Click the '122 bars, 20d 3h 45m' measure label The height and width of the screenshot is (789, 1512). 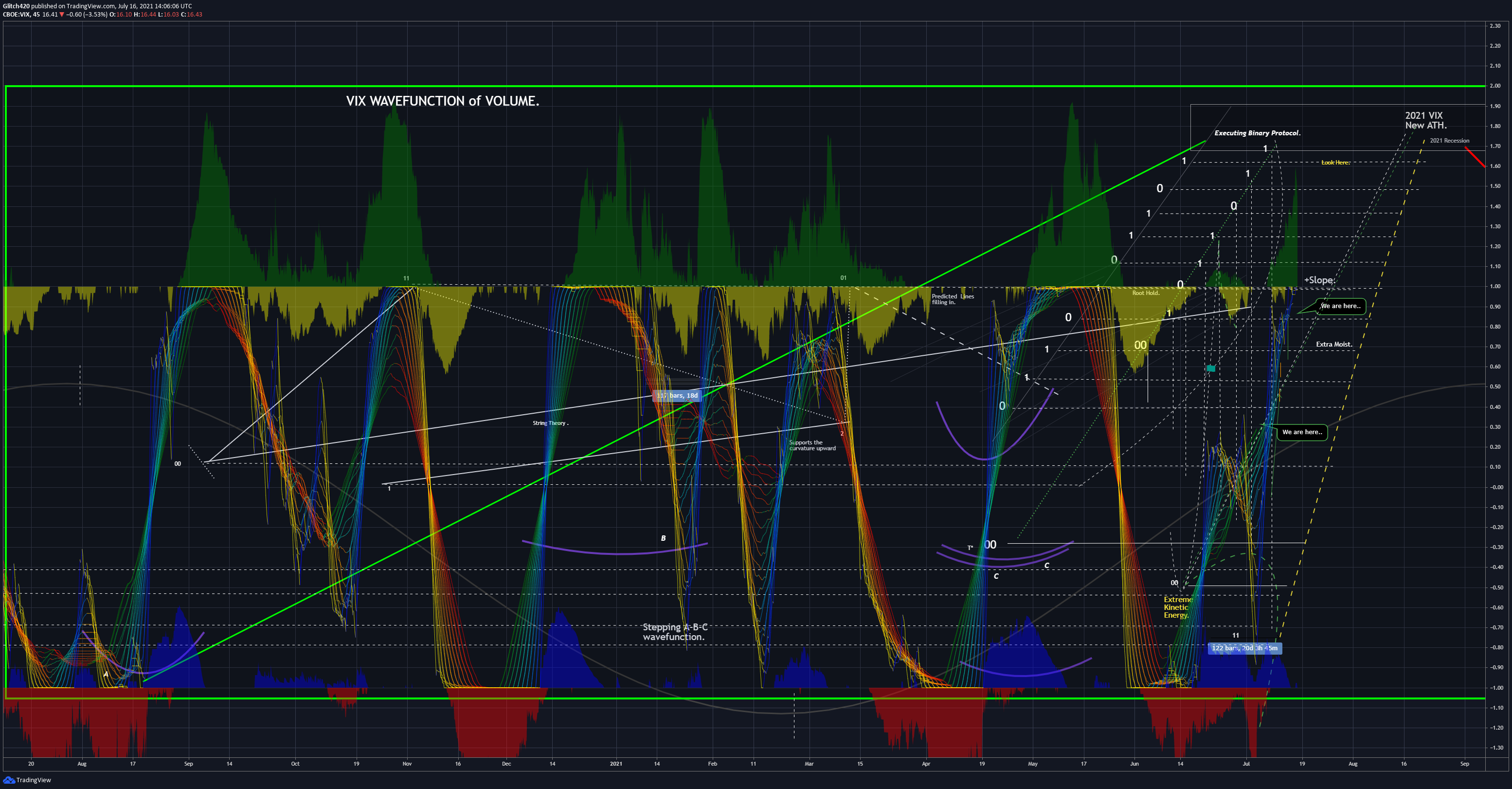1245,648
